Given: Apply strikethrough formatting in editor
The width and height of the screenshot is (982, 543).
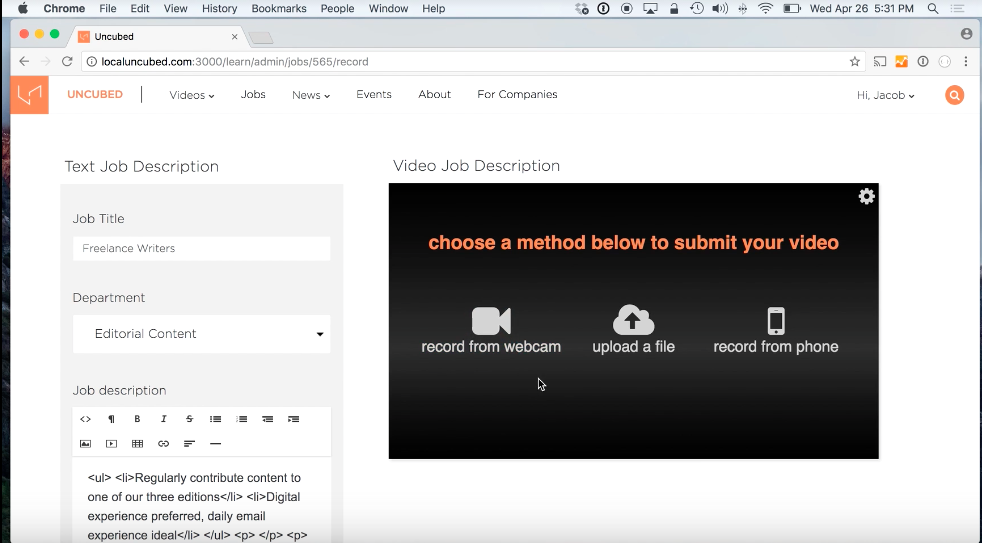Looking at the screenshot, I should 189,419.
